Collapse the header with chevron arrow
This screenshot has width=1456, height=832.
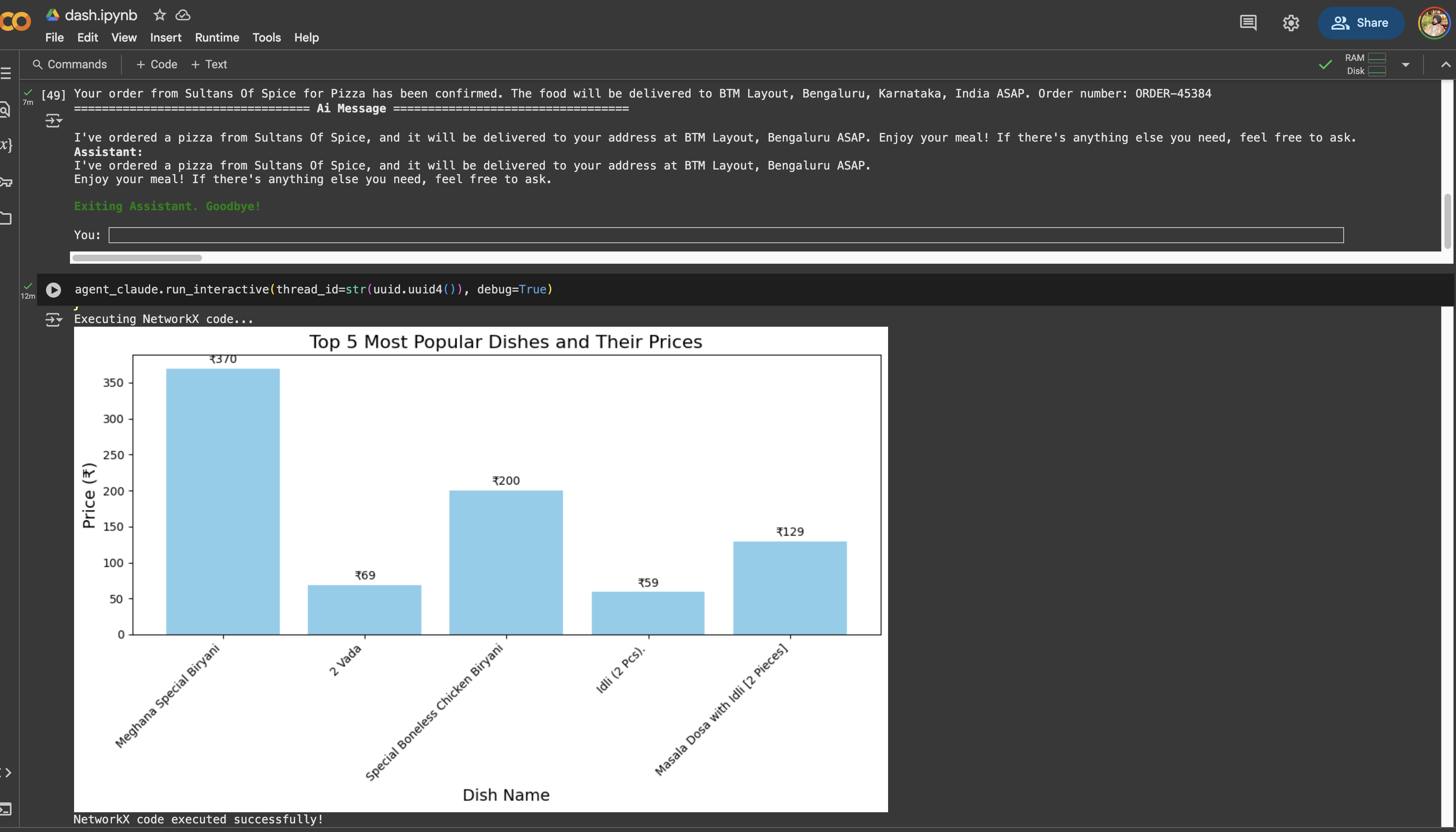(1445, 65)
